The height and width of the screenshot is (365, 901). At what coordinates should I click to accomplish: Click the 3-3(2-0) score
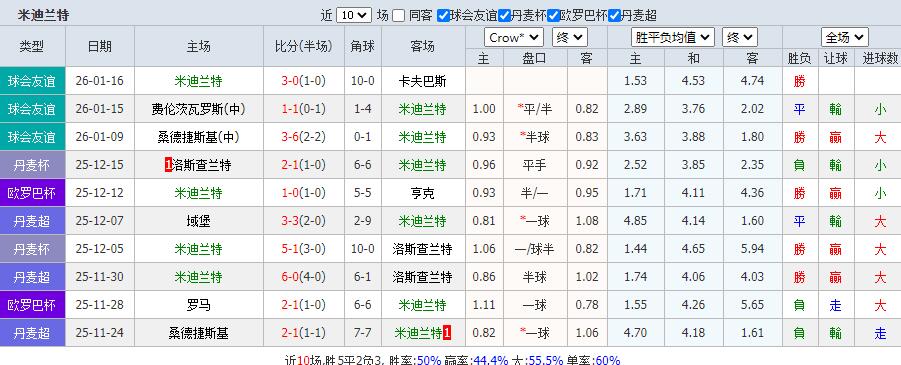[x=303, y=221]
